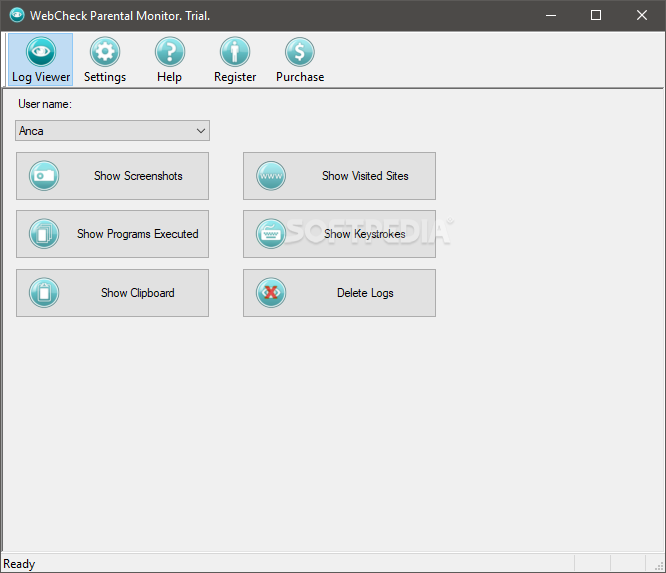666x573 pixels.
Task: Open the Purchase dollar toolbar item
Action: coord(300,59)
